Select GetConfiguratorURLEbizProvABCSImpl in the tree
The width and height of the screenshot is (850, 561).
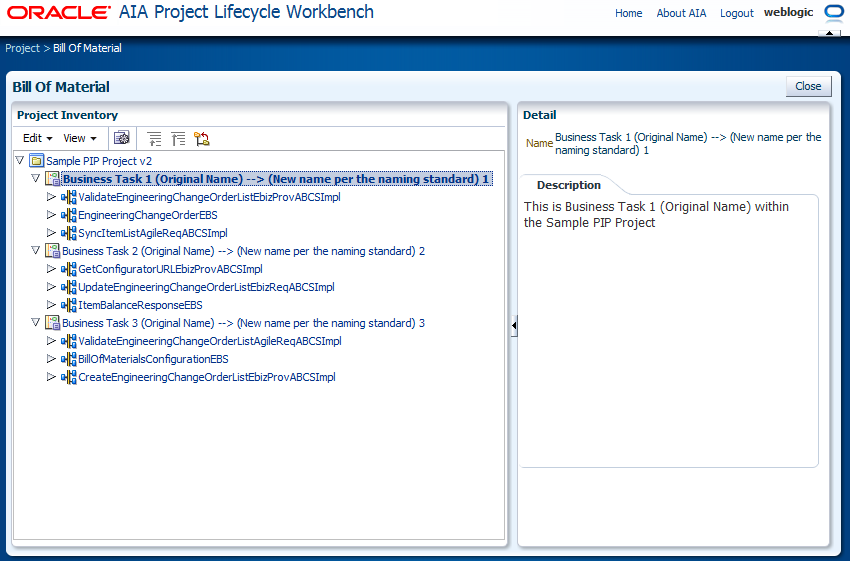(x=170, y=269)
